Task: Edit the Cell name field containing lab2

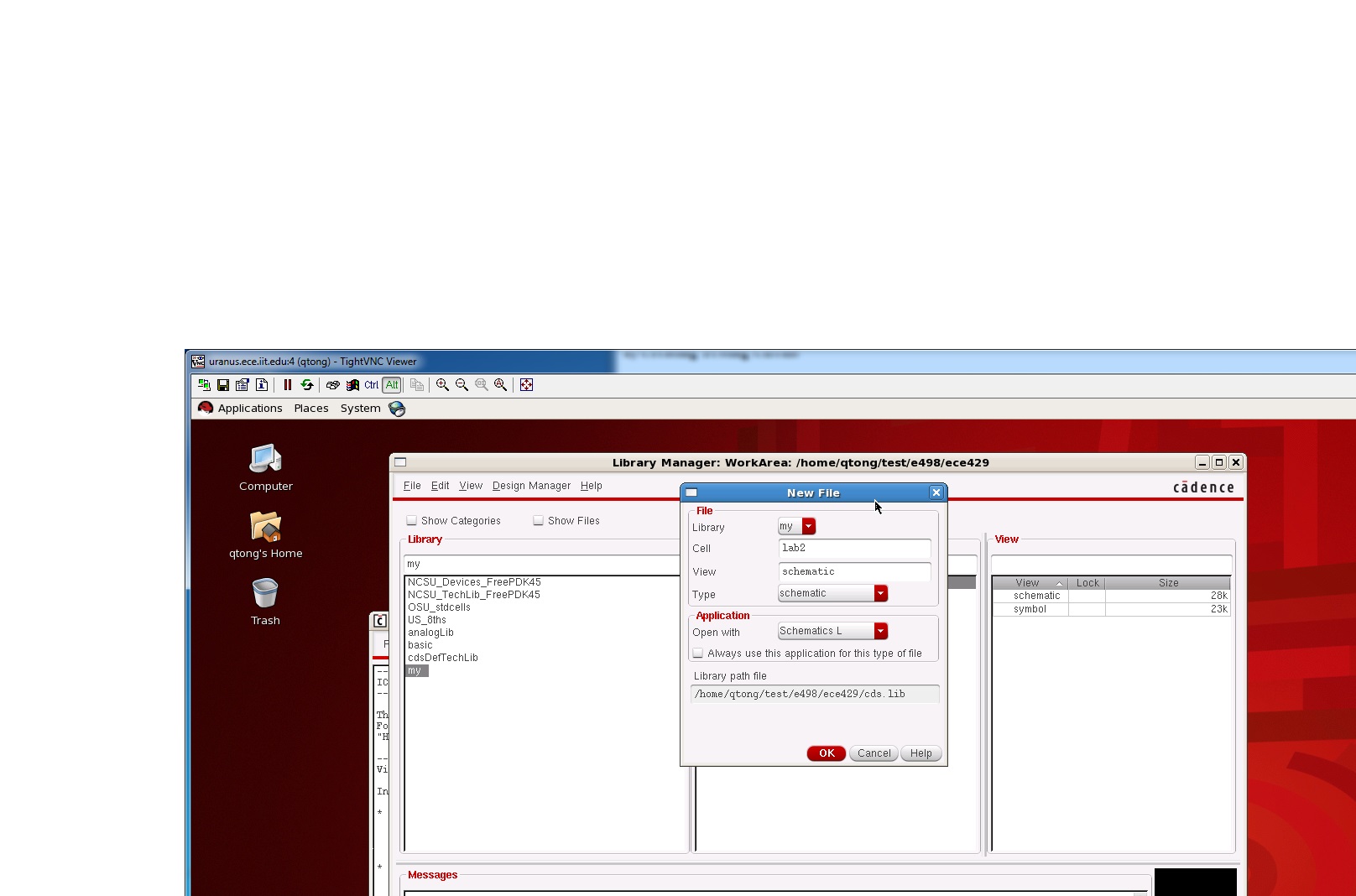Action: [x=853, y=549]
